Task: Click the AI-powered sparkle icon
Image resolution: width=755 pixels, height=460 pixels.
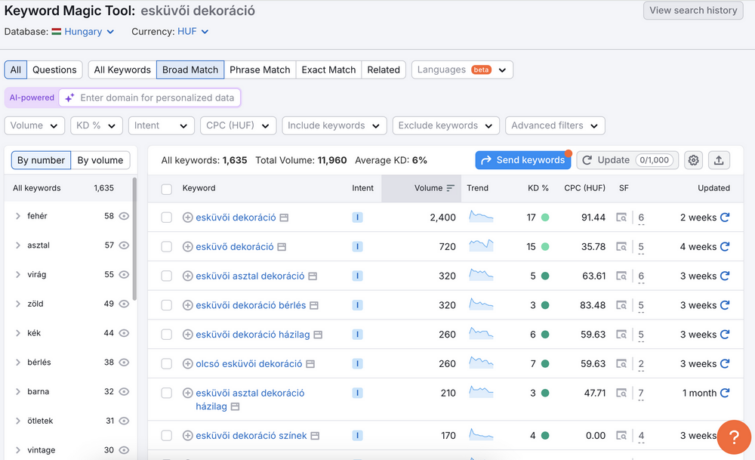Action: [70, 98]
